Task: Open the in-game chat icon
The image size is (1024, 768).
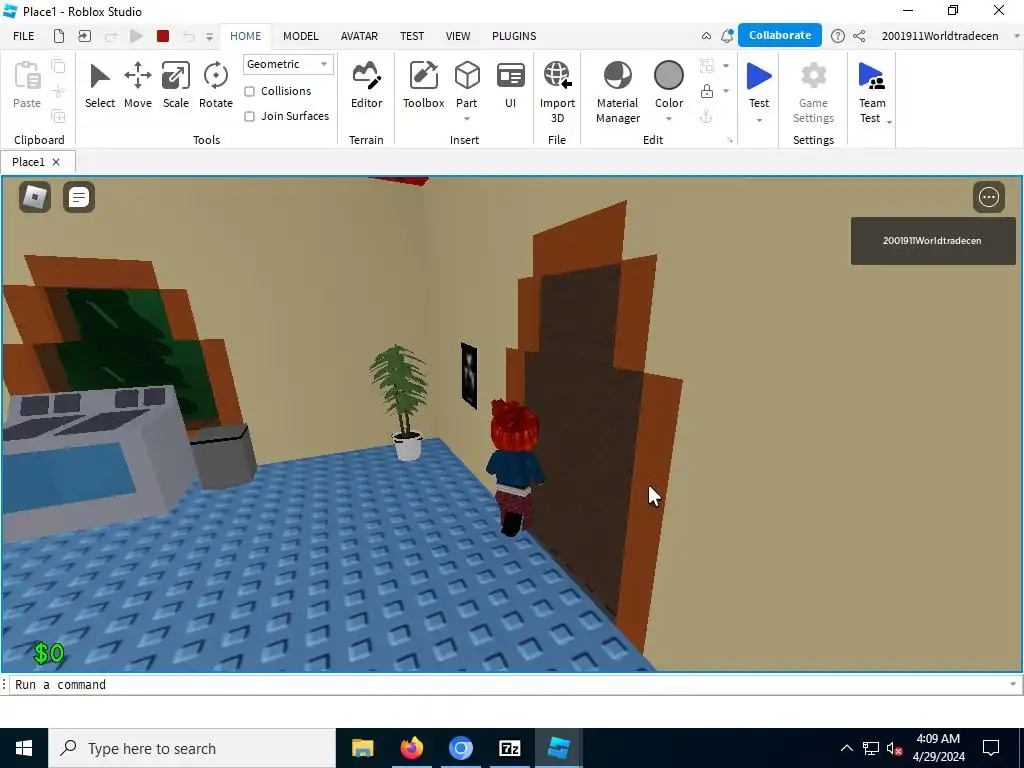Action: (79, 197)
